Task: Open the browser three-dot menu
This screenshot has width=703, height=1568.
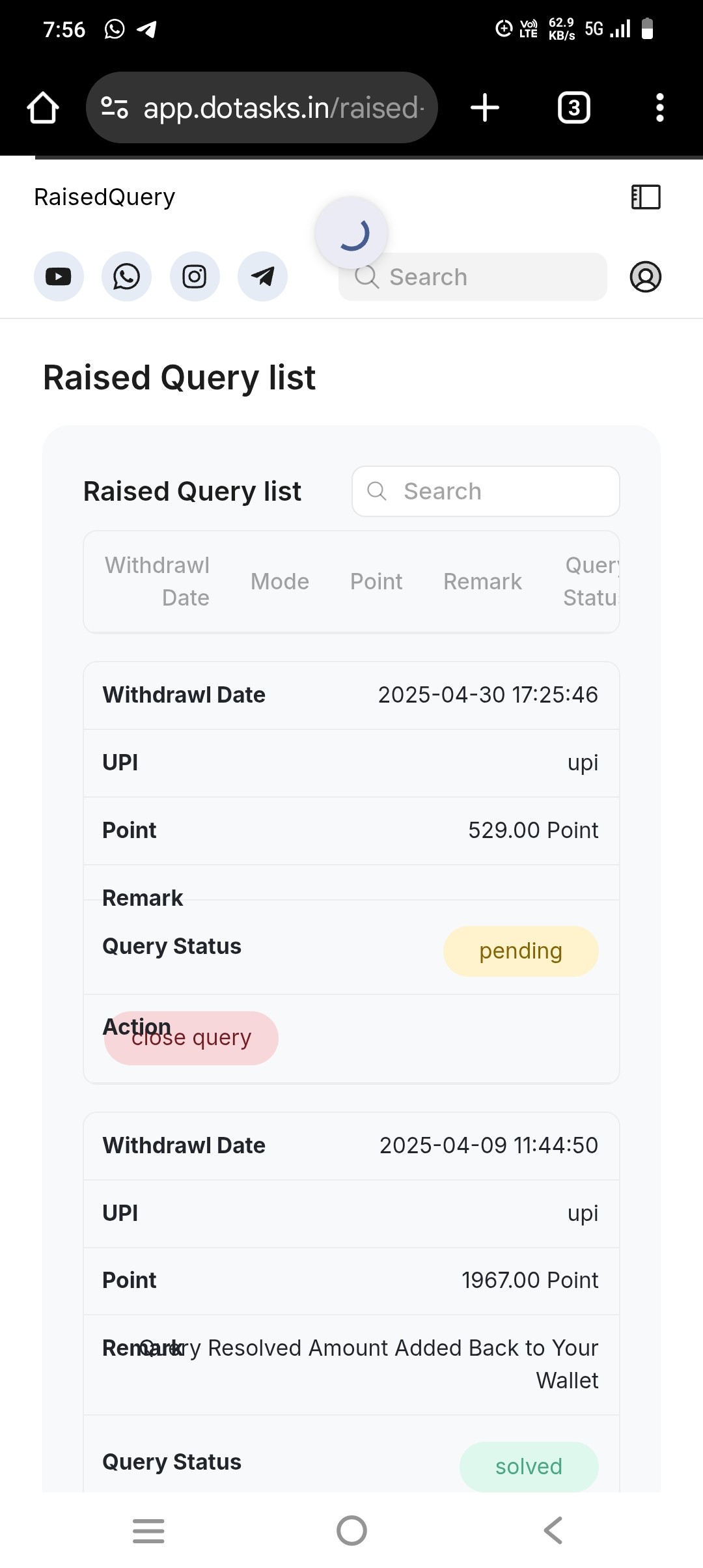Action: (660, 107)
